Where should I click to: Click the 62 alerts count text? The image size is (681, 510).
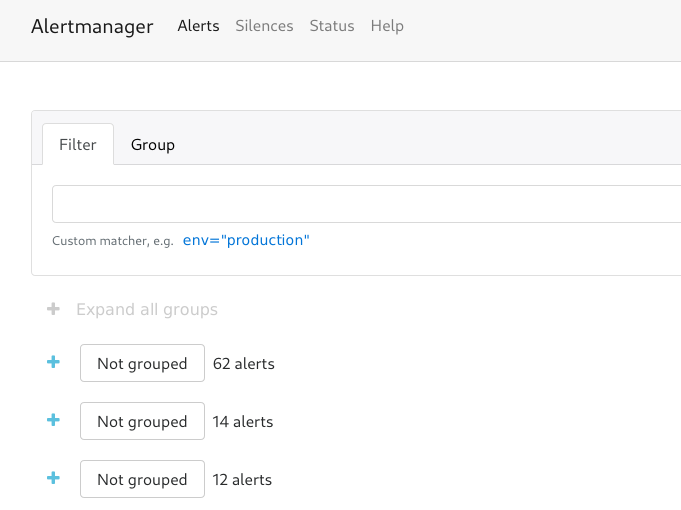pos(244,364)
